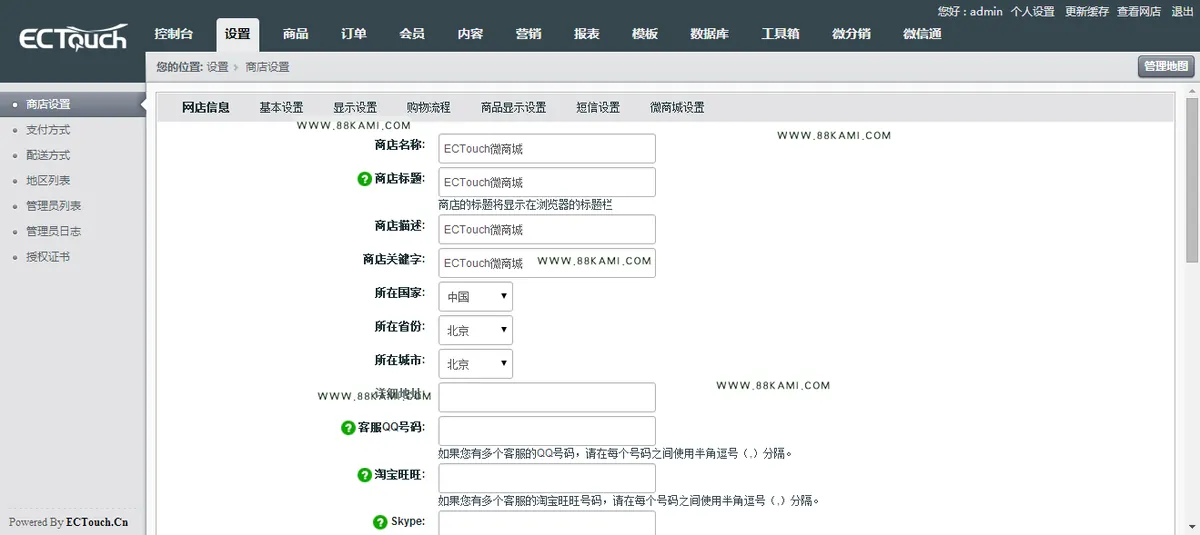Image resolution: width=1200 pixels, height=535 pixels.
Task: Open the 购物流程 tab
Action: click(428, 108)
